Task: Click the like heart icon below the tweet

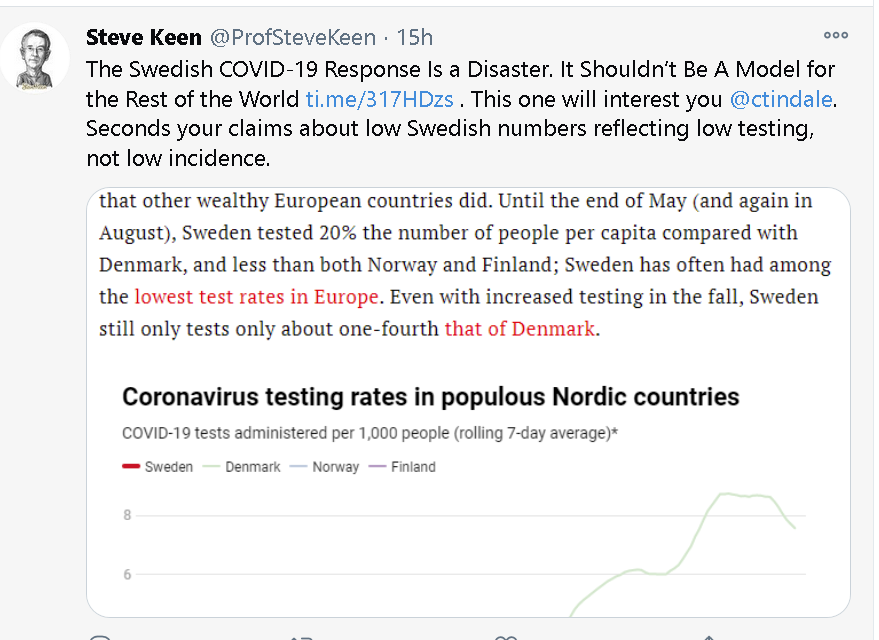Action: (506, 637)
